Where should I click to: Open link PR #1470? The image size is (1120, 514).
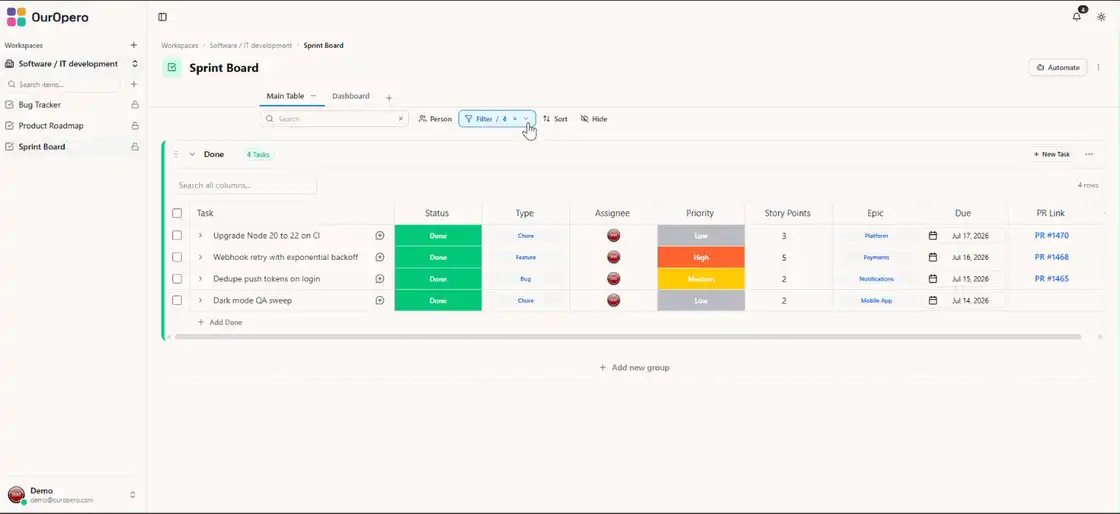(1051, 236)
